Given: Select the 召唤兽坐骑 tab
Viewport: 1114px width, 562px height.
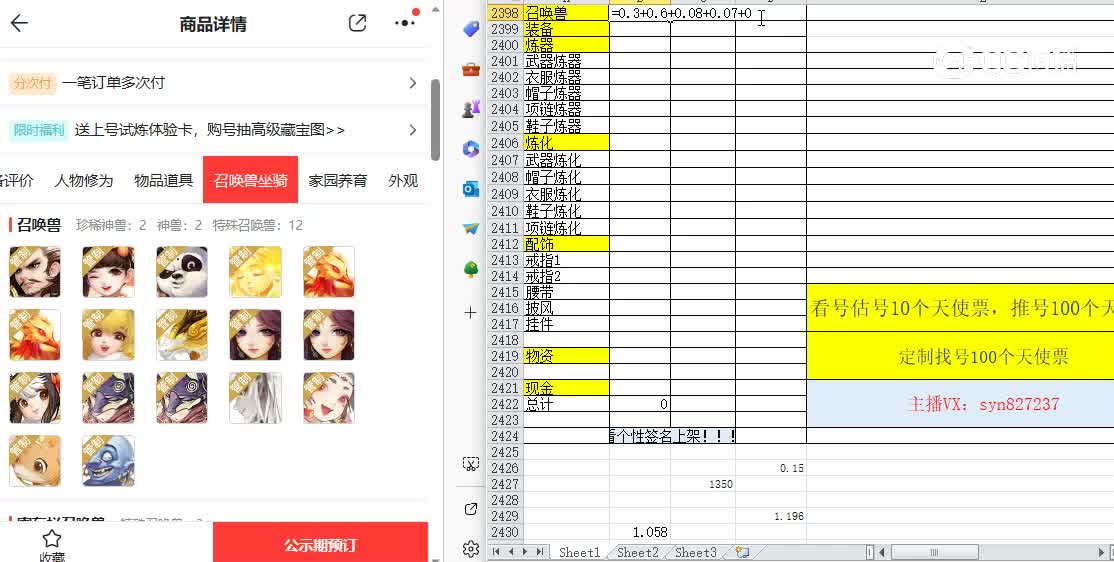Looking at the screenshot, I should (250, 180).
